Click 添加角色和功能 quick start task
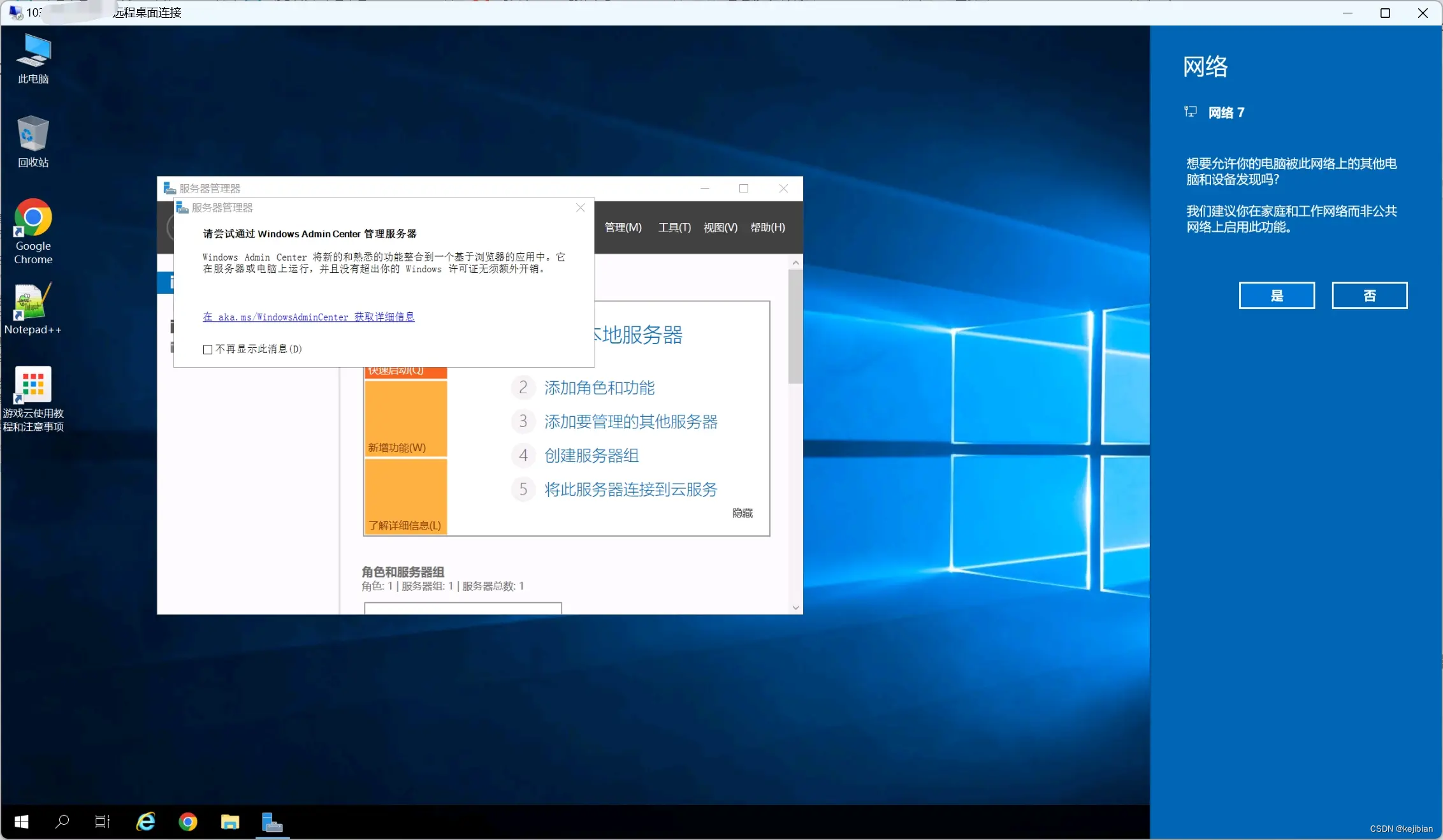Screen dimensions: 1443x840 tap(599, 388)
